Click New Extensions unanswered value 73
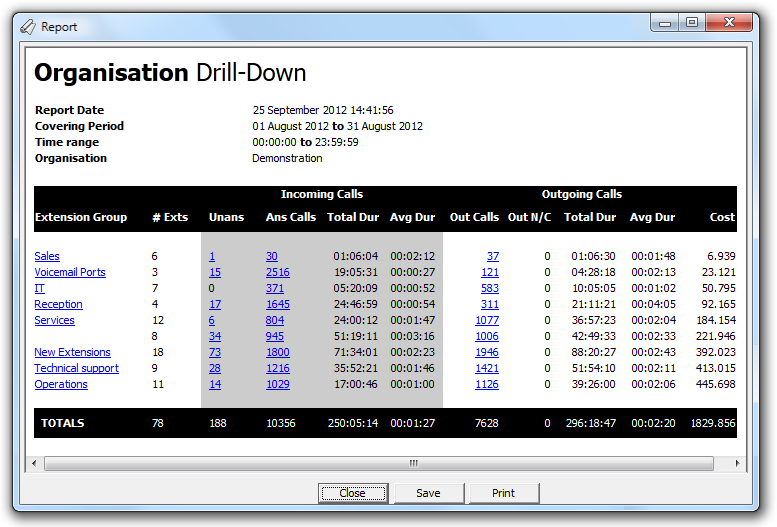777x527 pixels. click(215, 352)
